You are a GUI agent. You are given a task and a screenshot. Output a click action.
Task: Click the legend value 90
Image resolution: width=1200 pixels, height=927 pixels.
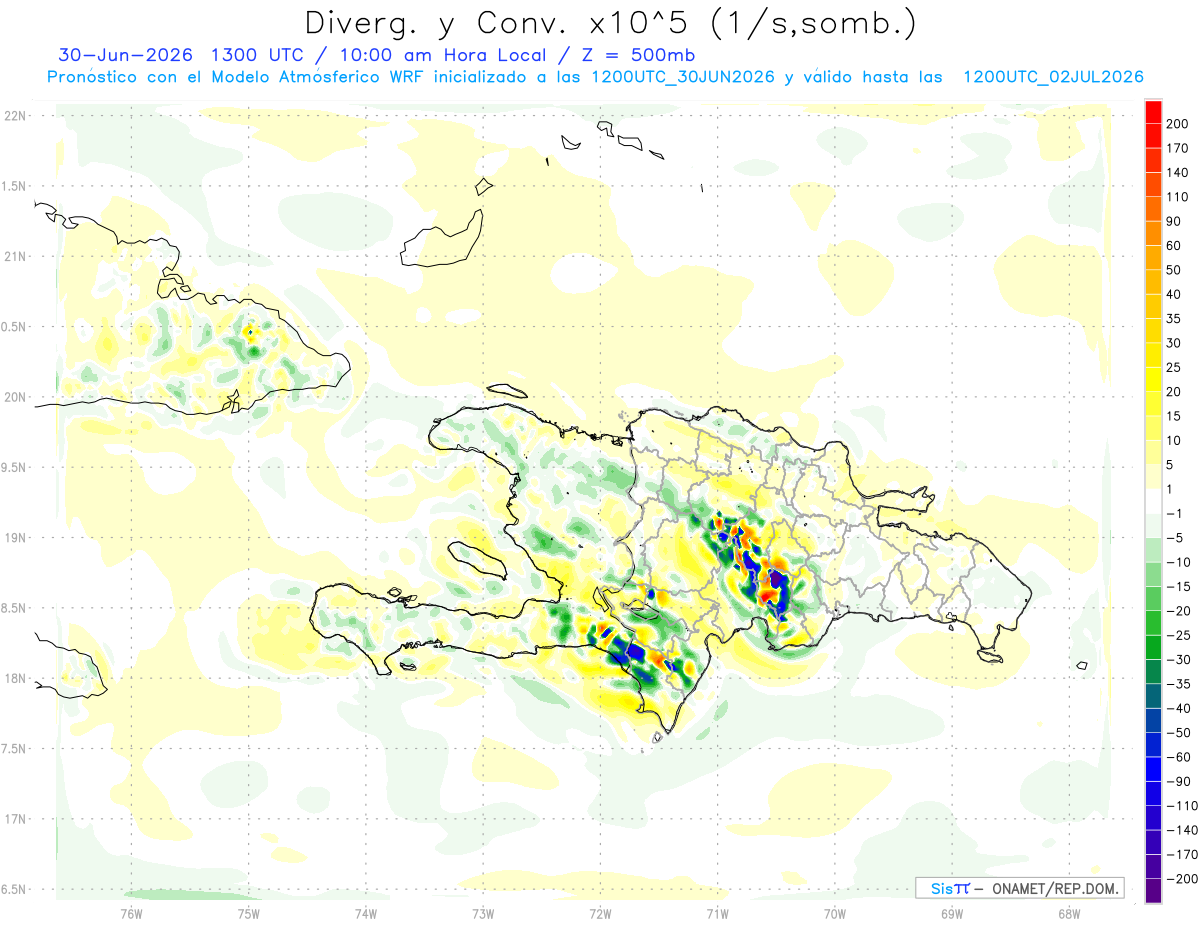click(x=1176, y=221)
